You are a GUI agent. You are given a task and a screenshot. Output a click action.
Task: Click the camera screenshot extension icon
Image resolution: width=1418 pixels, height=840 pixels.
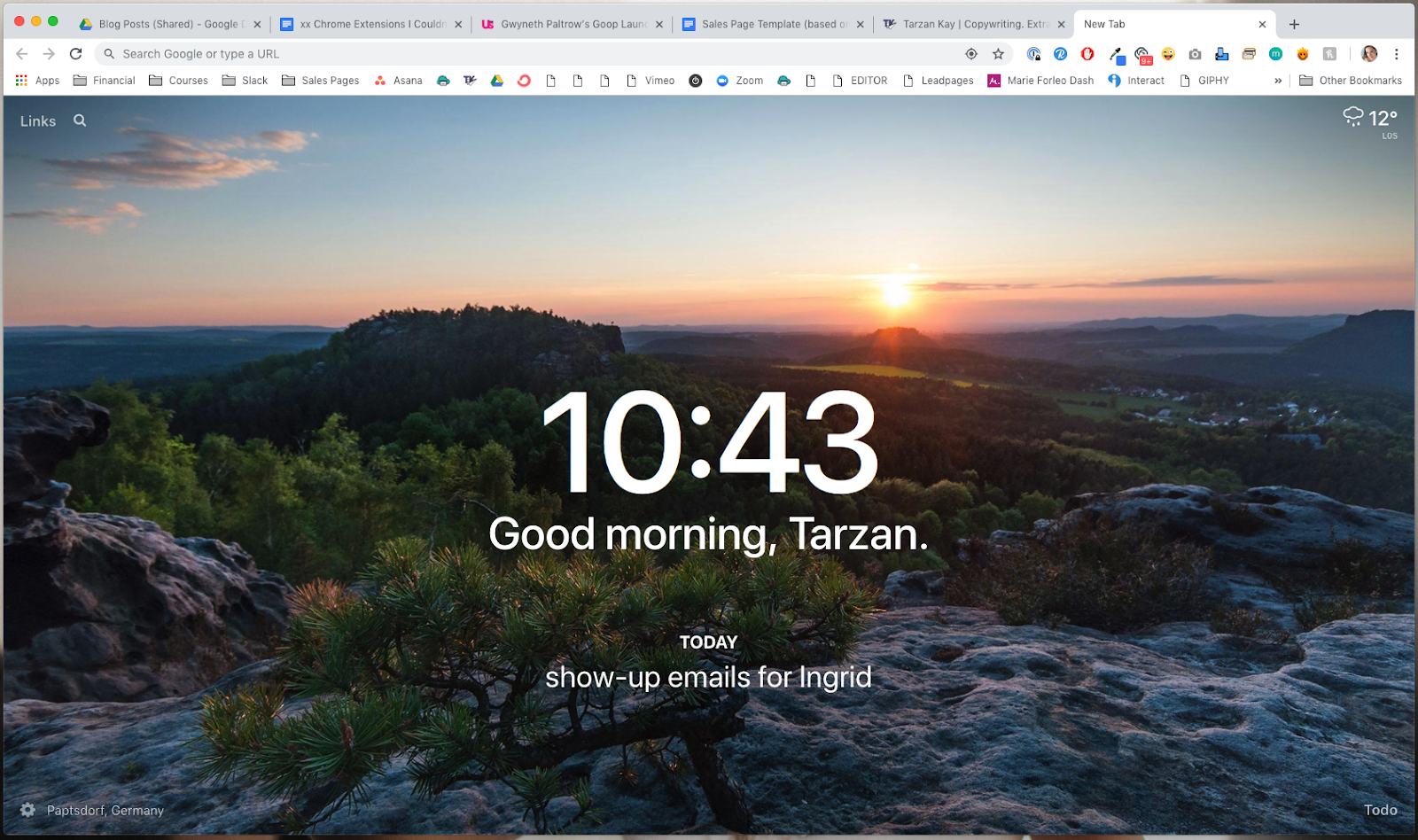(1195, 54)
